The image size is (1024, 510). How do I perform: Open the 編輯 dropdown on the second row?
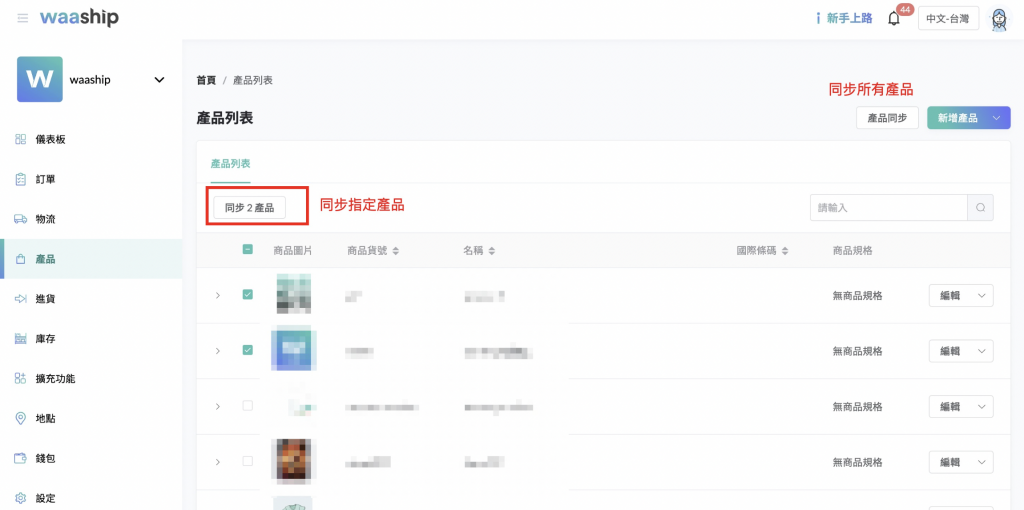point(961,351)
